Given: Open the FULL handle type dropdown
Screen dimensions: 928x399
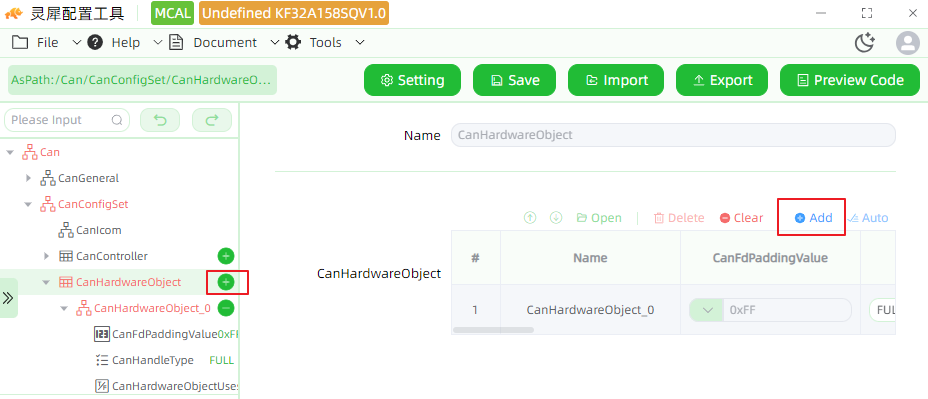Looking at the screenshot, I should click(882, 310).
